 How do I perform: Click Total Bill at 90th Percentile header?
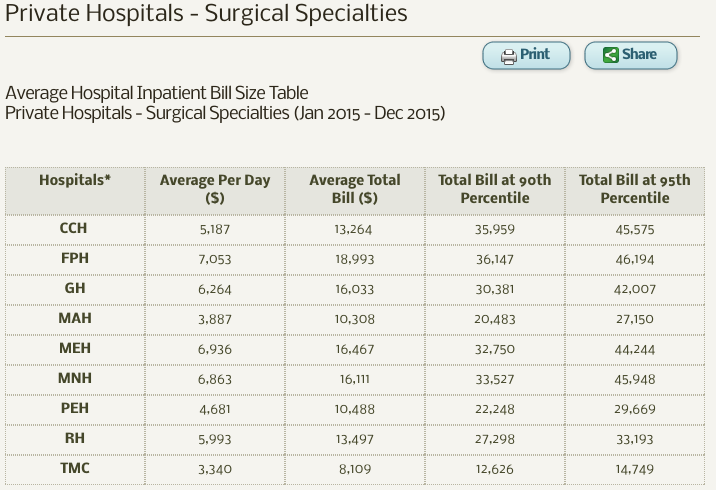pos(494,189)
